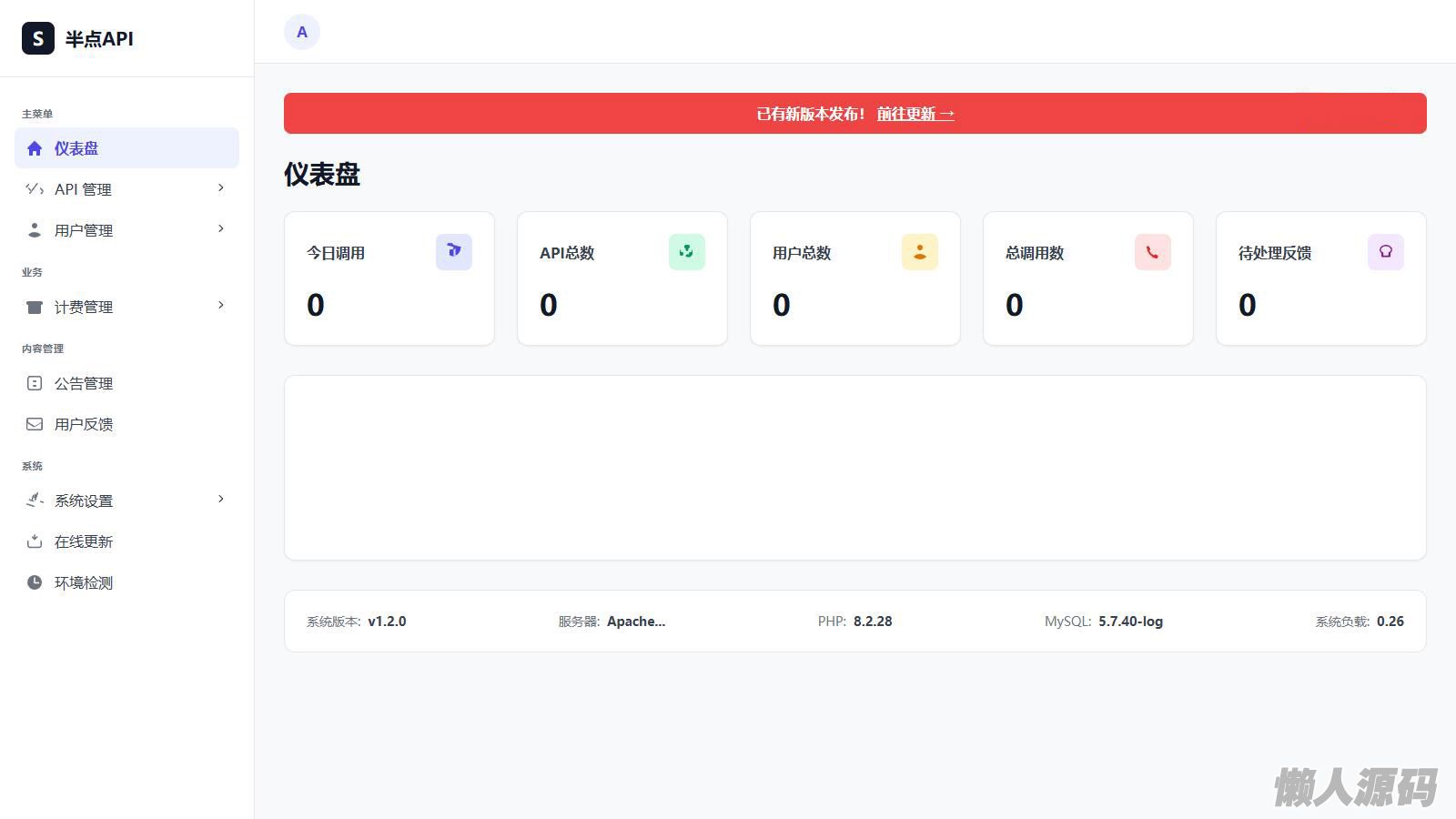Screen dimensions: 1456x819
Task: Click the system version v1.2.0
Action: 387,622
